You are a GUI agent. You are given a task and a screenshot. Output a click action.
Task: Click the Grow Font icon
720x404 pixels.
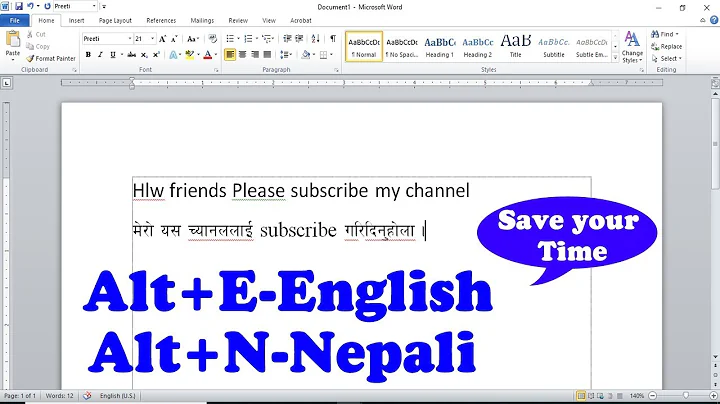pos(162,39)
